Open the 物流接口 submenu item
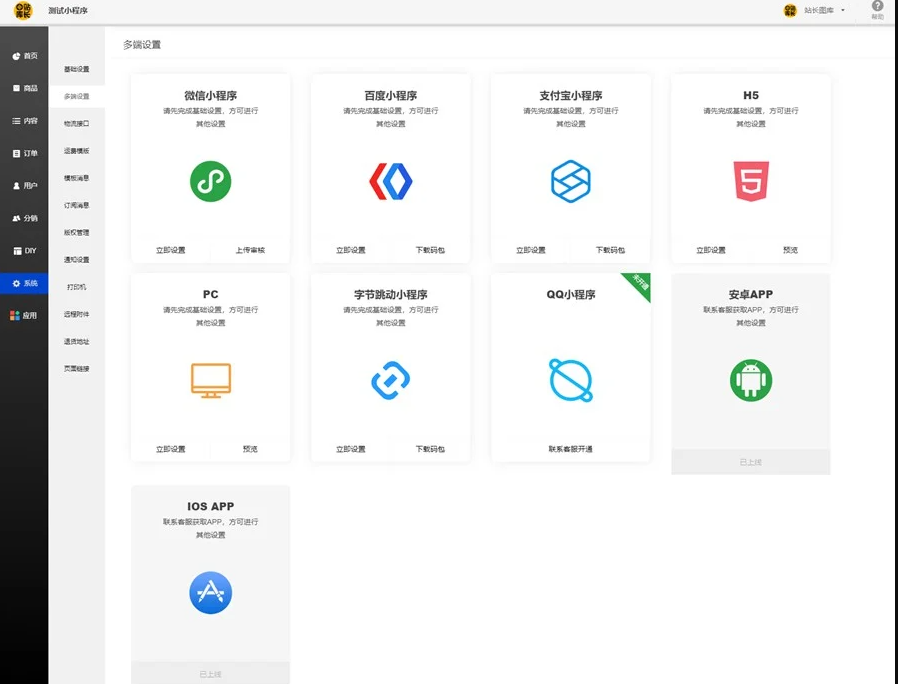 pos(77,124)
